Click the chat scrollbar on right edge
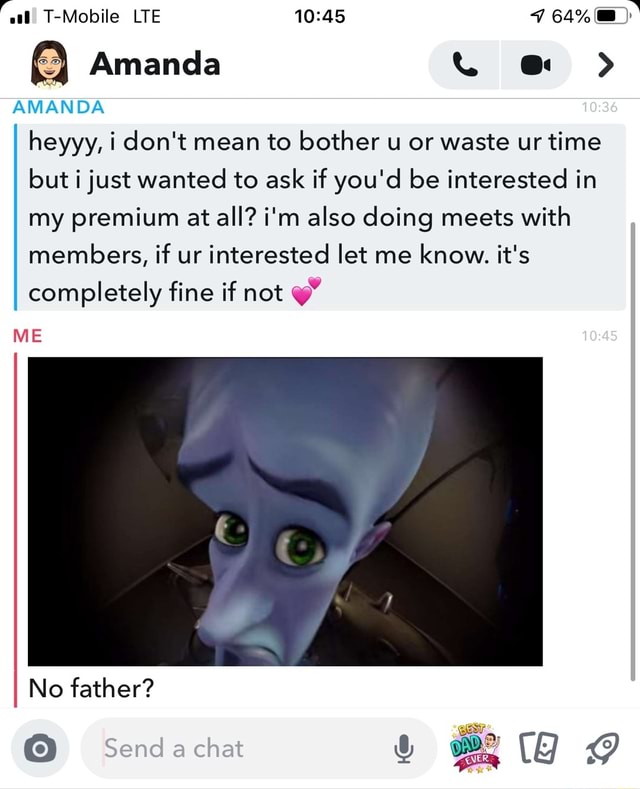Viewport: 640px width, 789px height. (633, 451)
